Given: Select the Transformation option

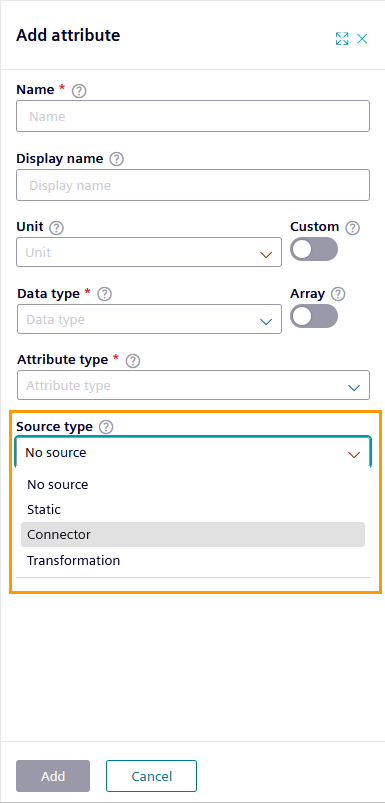Looking at the screenshot, I should [193, 560].
